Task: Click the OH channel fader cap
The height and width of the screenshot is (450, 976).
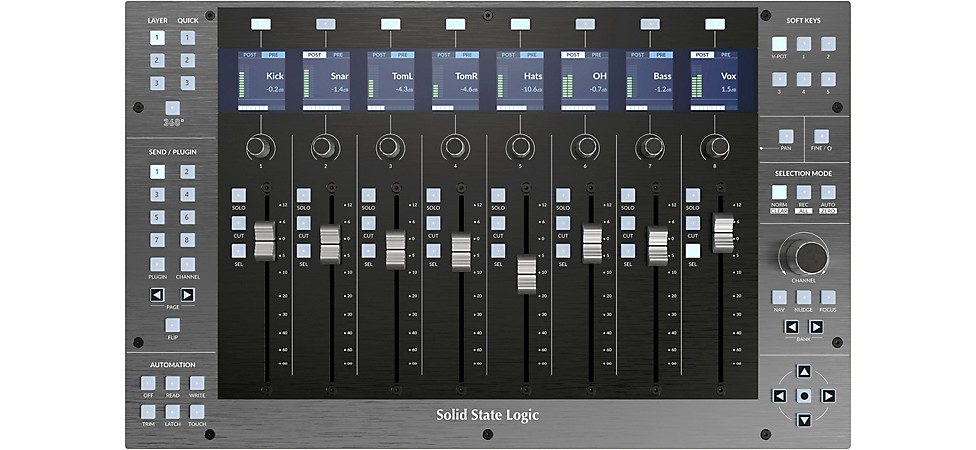Action: click(x=592, y=243)
